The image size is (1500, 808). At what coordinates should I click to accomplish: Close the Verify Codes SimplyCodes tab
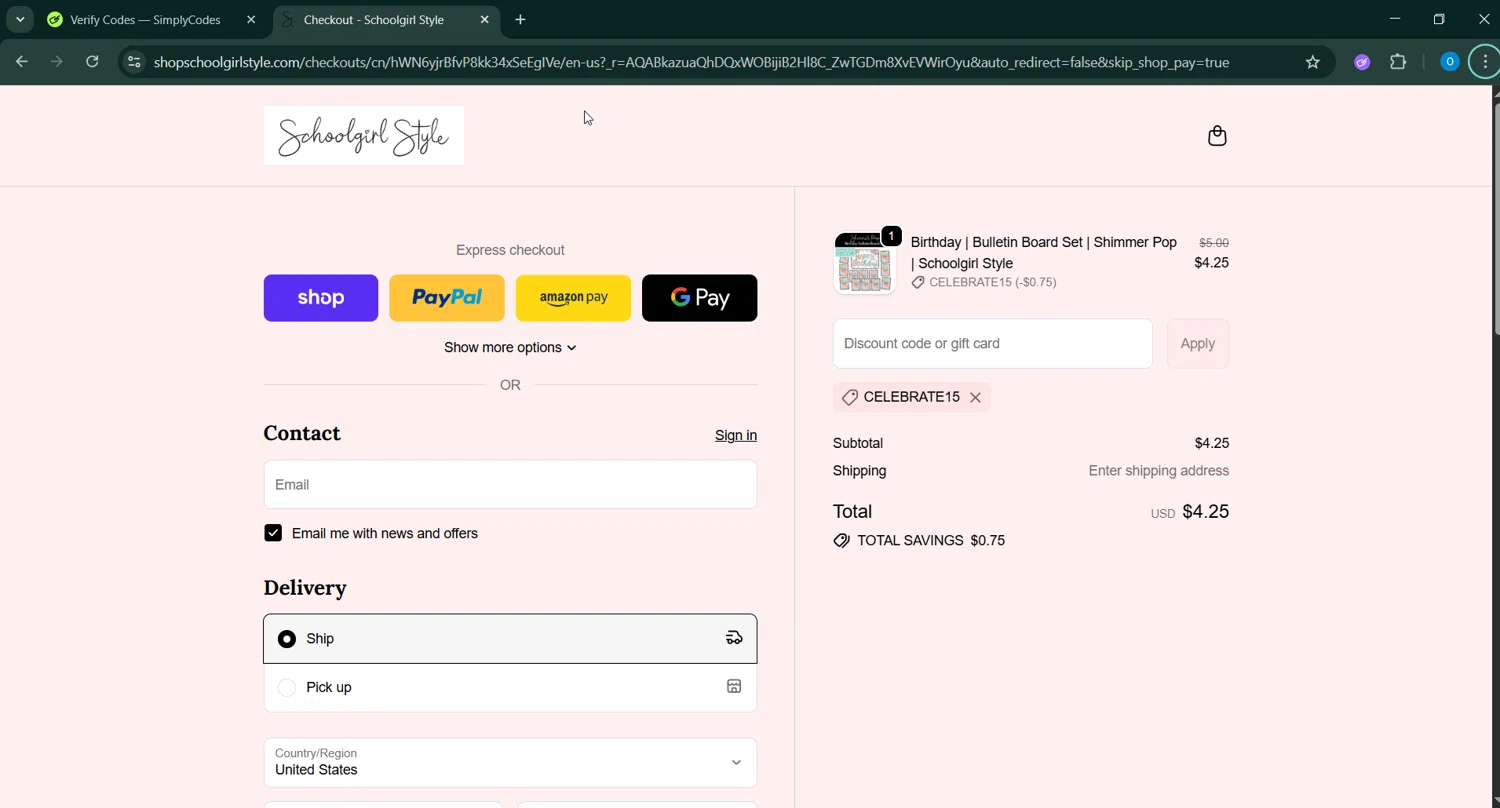pyautogui.click(x=251, y=19)
